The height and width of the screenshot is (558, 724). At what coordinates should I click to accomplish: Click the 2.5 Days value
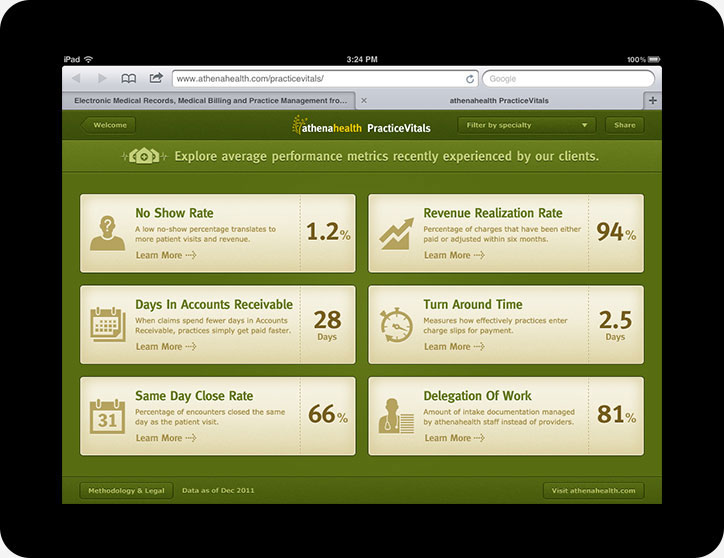click(615, 325)
